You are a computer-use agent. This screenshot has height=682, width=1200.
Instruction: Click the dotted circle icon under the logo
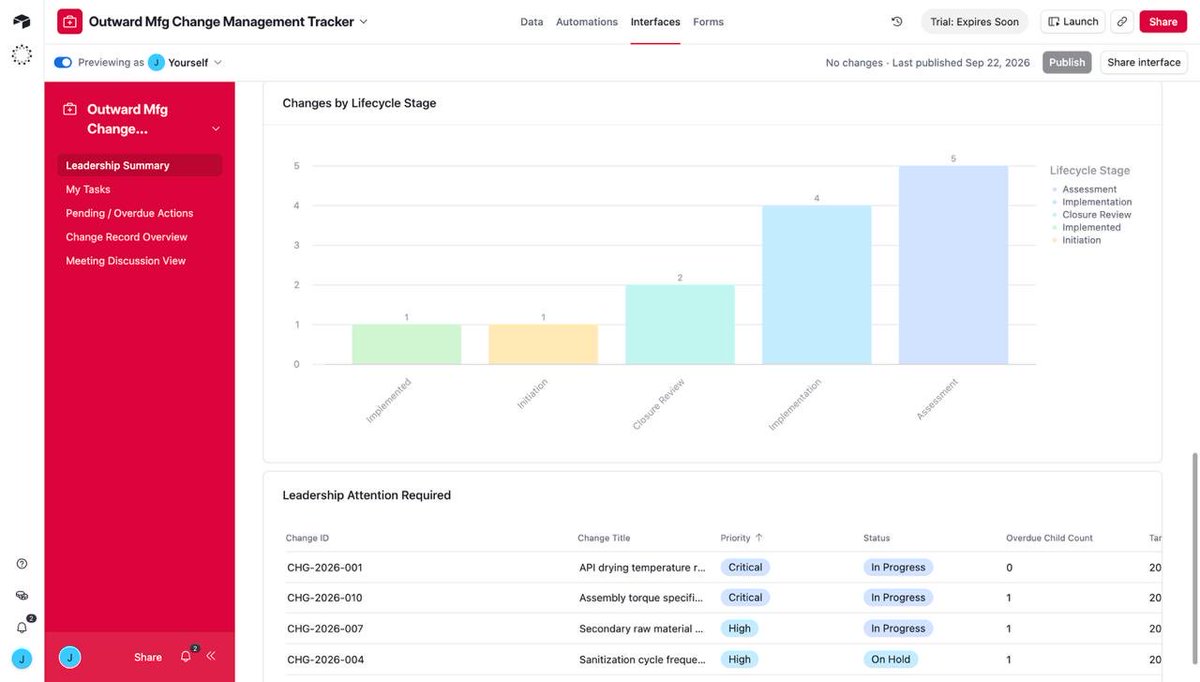[22, 55]
